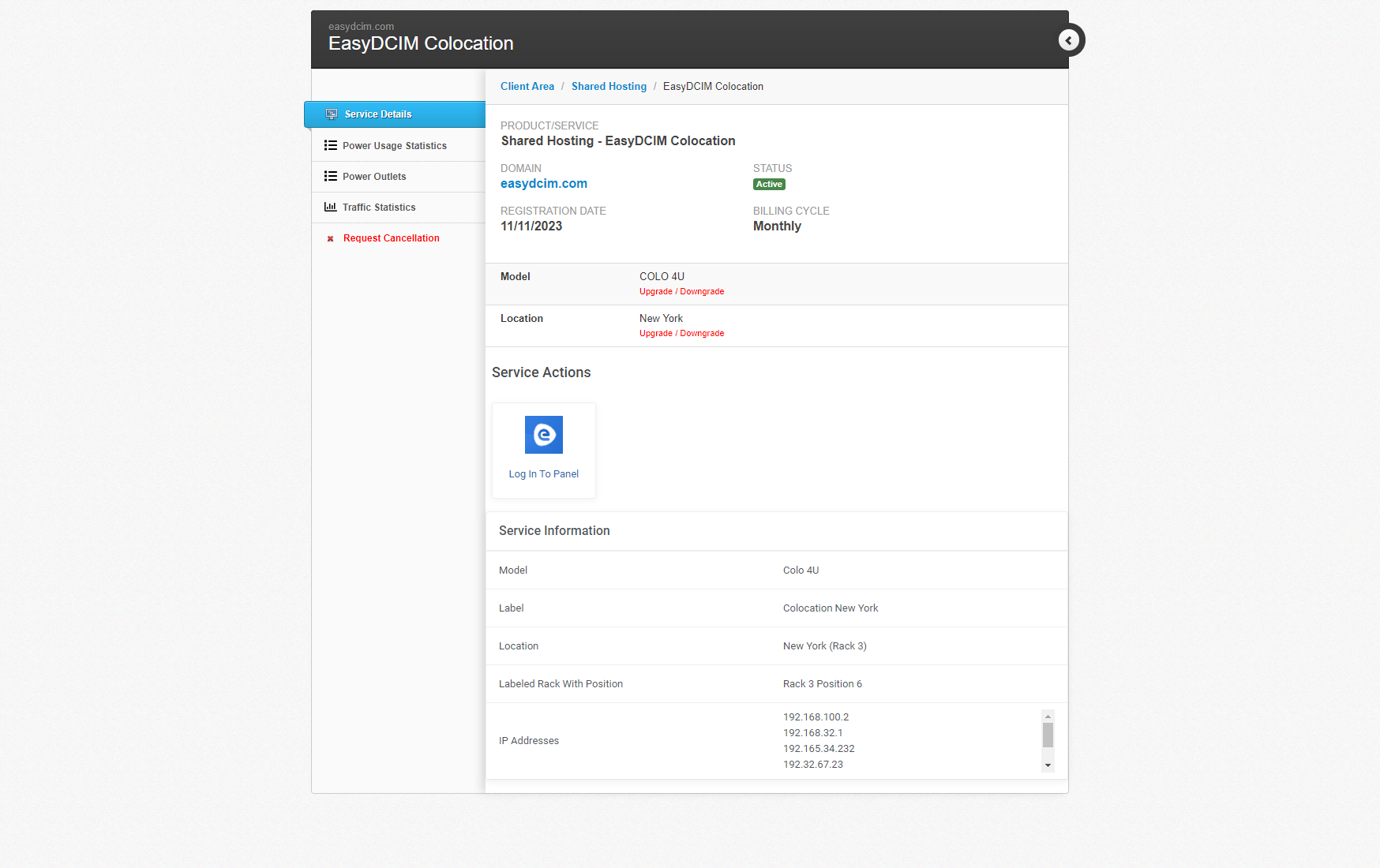The image size is (1380, 868).
Task: Click the list icon beside Power Outlets
Action: [330, 177]
